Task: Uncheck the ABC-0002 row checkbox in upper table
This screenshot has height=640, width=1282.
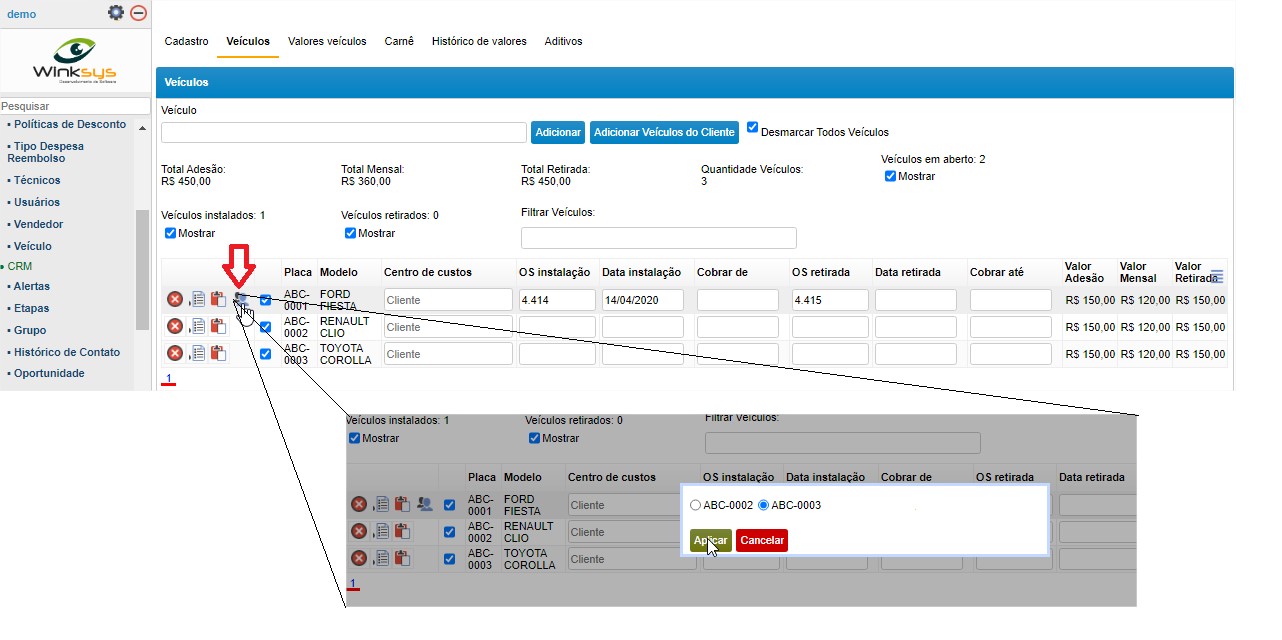Action: coord(265,326)
